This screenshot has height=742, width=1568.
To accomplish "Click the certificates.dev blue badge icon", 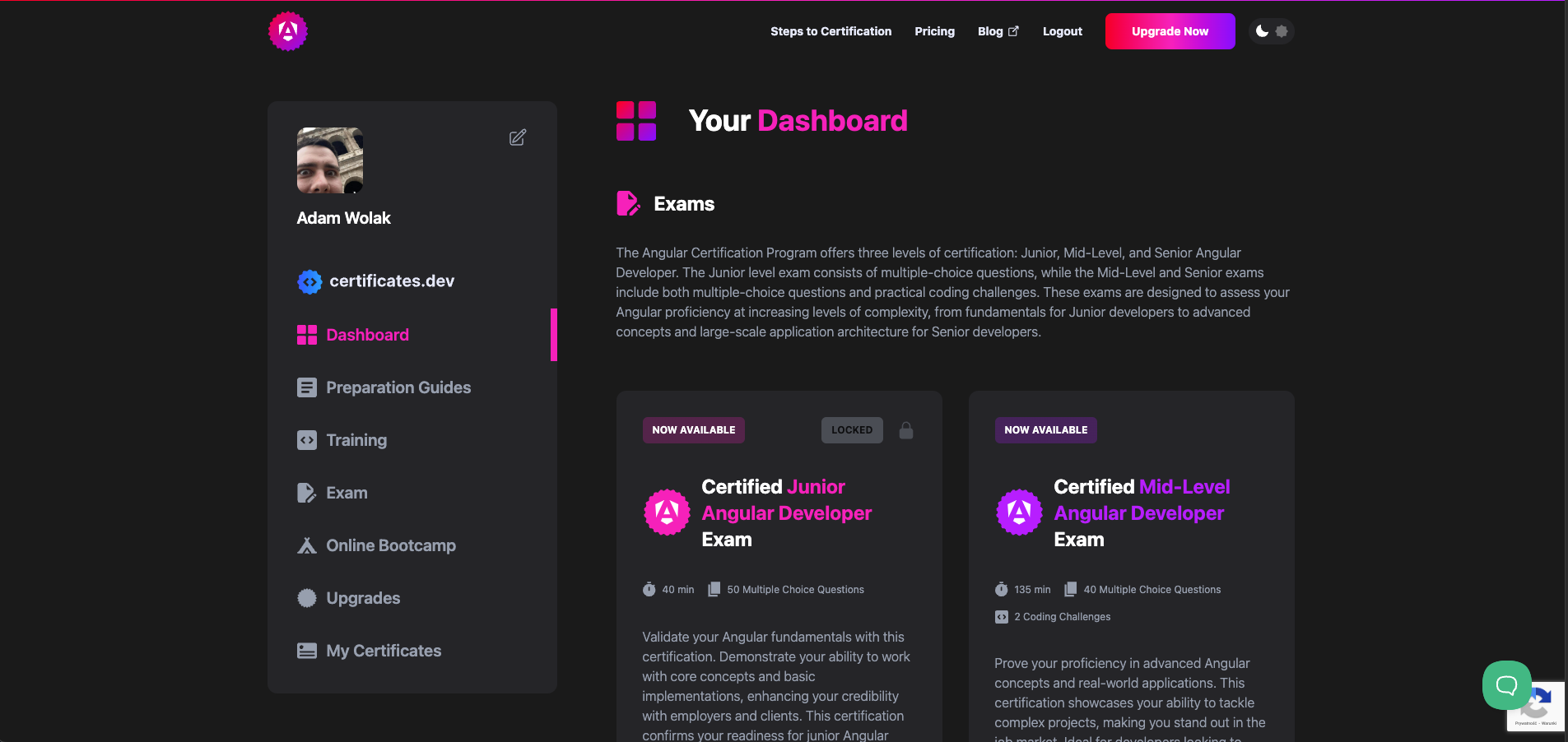I will (x=309, y=281).
